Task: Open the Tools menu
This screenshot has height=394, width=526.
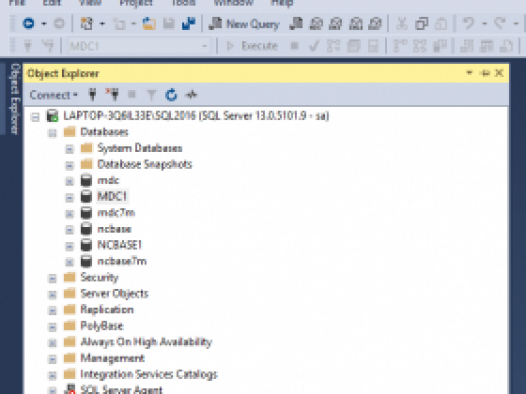Action: click(x=183, y=3)
